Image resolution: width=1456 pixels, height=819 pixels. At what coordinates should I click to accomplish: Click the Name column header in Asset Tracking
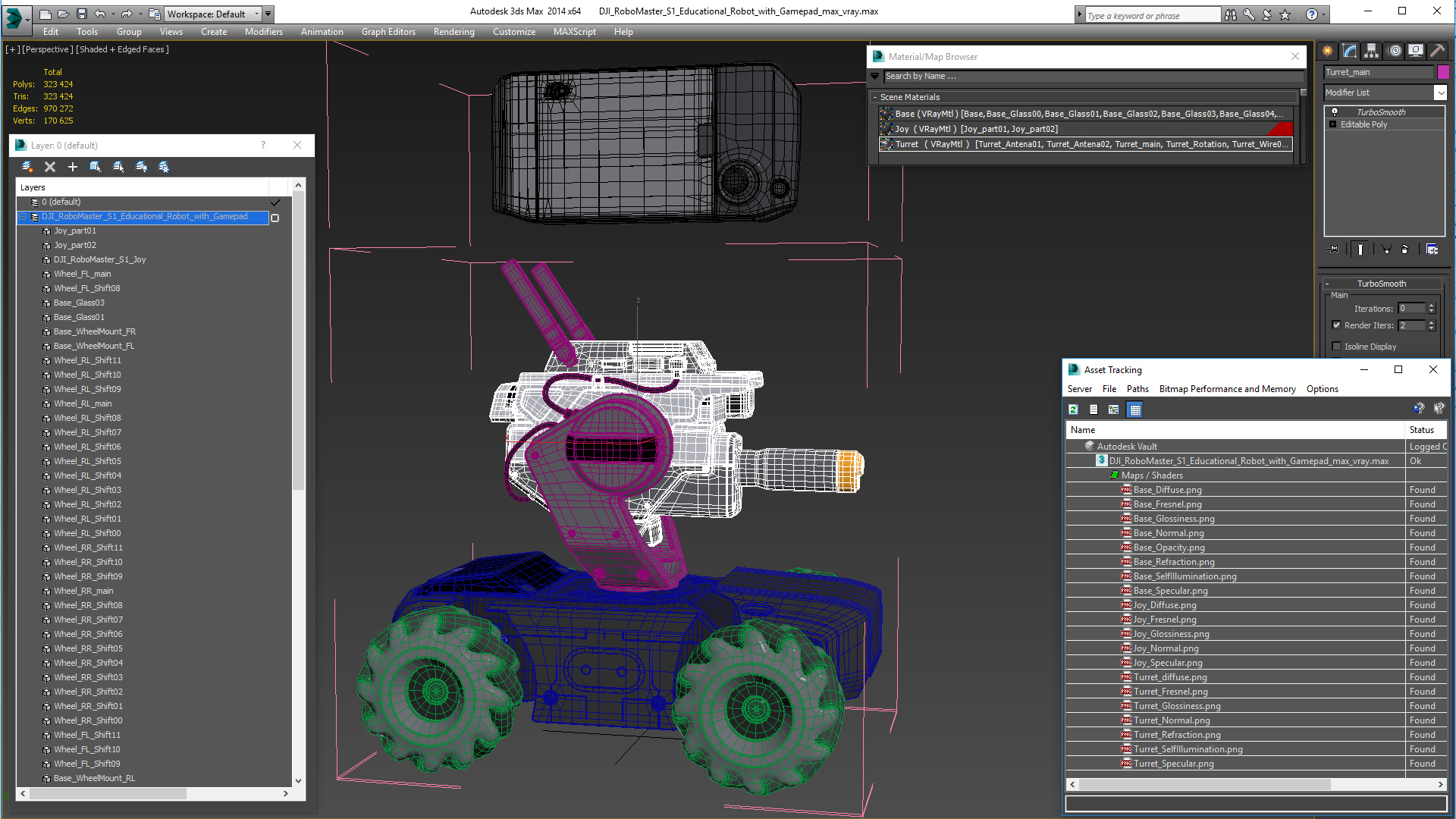coord(1235,430)
